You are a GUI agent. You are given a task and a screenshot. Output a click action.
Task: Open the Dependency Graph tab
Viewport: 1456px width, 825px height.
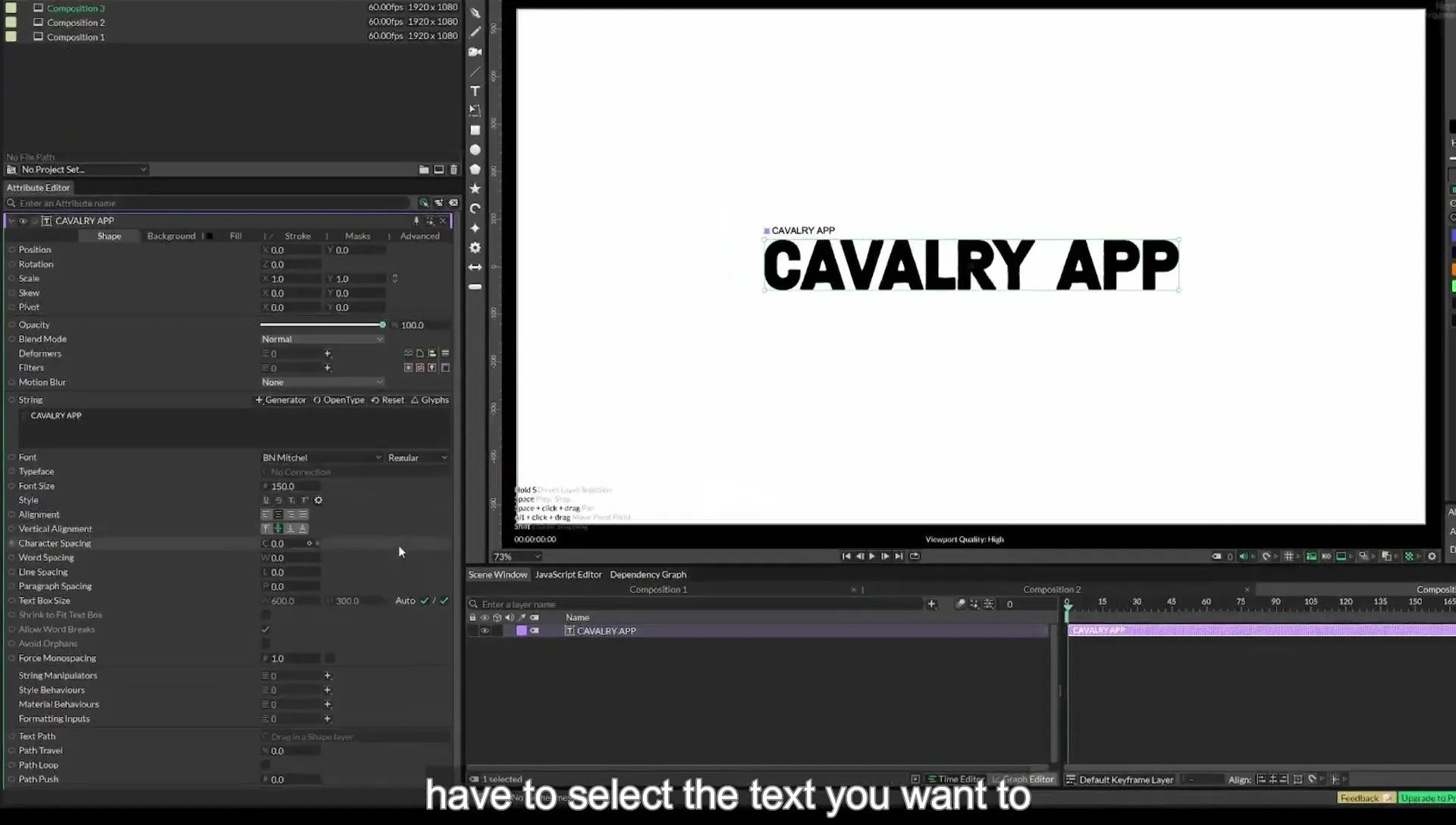coord(648,575)
